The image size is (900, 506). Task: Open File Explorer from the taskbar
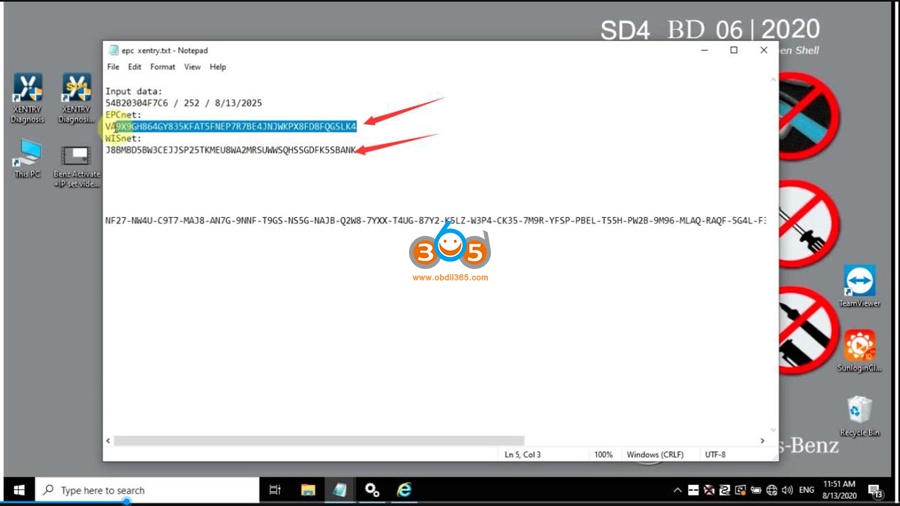click(x=308, y=491)
